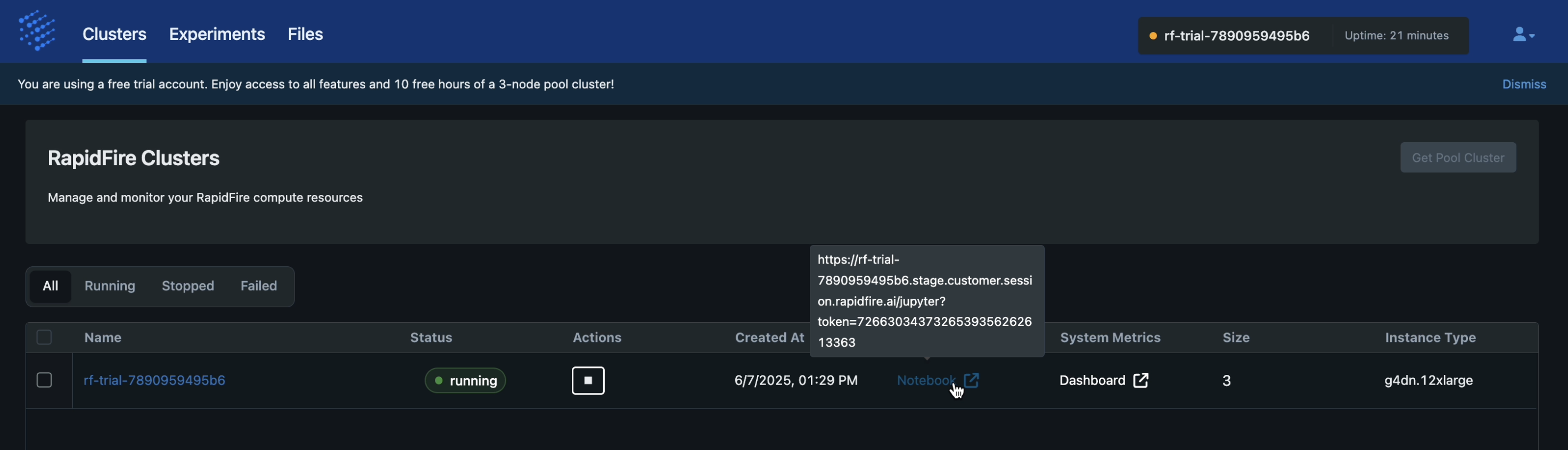
Task: Click the Status column header
Action: pyautogui.click(x=431, y=338)
